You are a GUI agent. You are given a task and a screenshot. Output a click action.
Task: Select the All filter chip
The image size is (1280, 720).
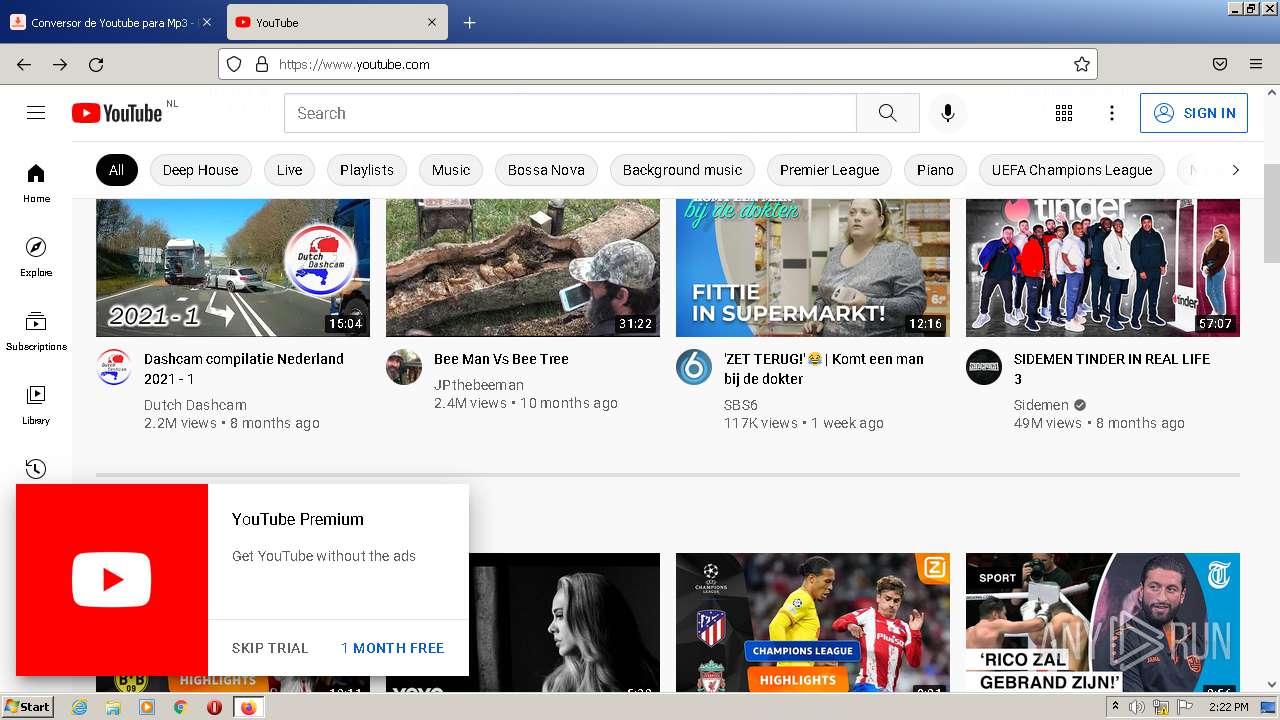116,170
